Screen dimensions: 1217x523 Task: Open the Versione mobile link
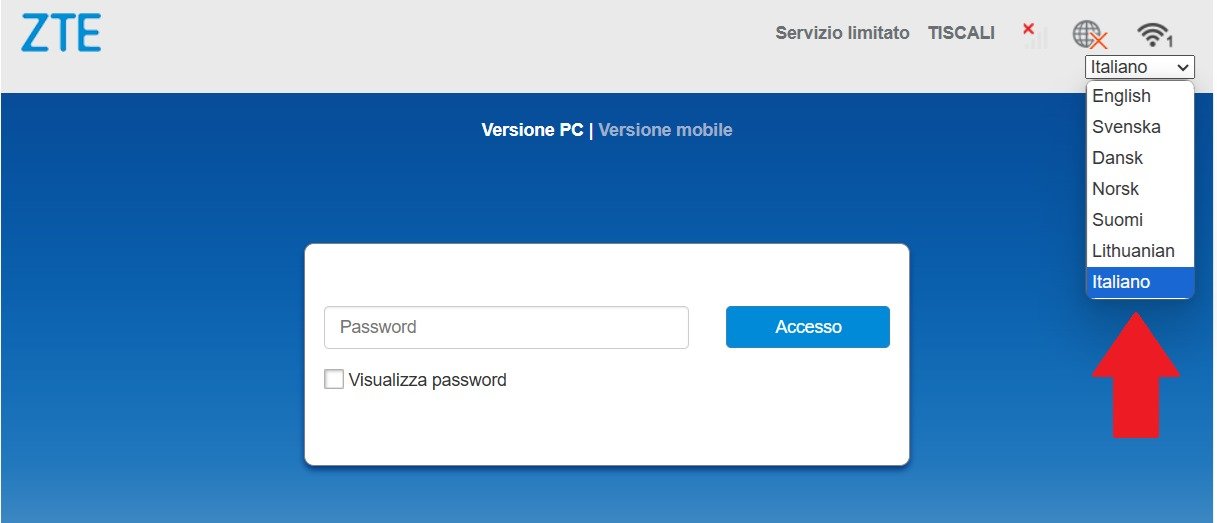pos(665,130)
